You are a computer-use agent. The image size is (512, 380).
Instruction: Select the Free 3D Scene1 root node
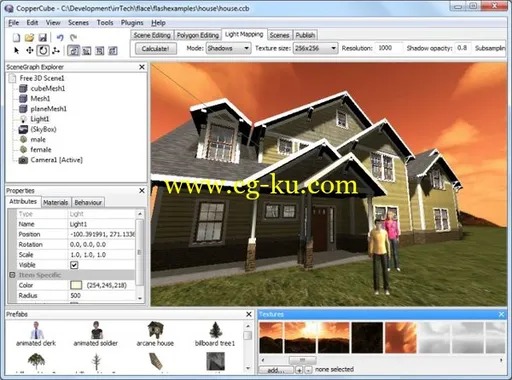point(42,78)
